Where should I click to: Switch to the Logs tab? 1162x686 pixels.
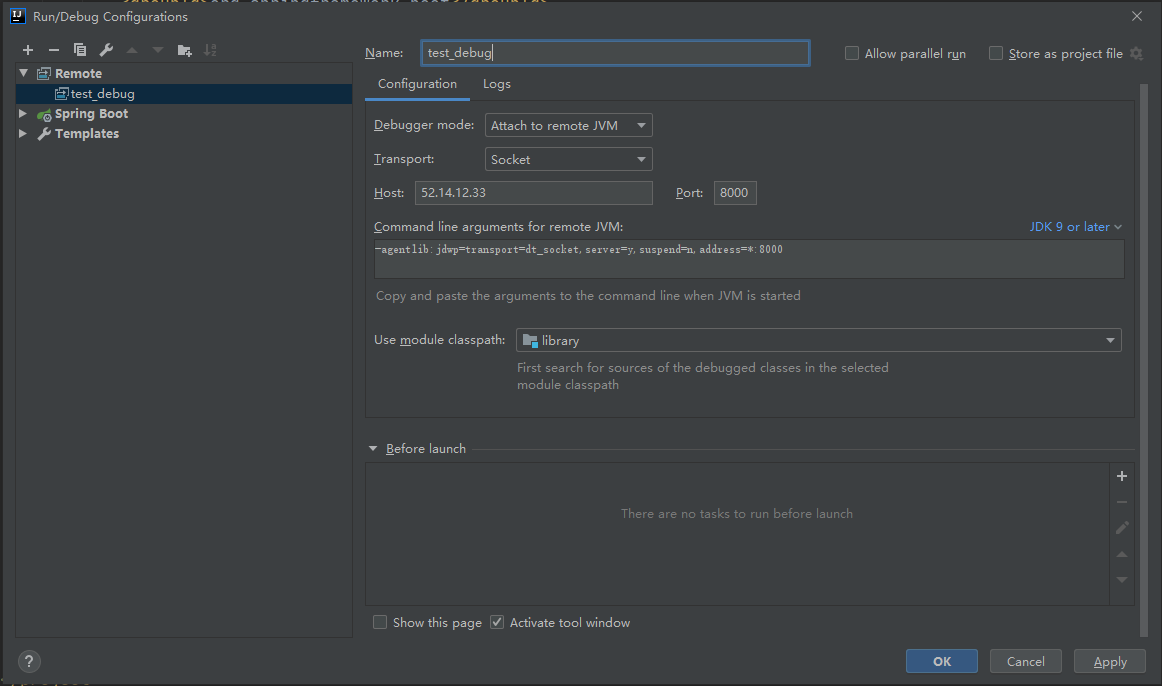coord(497,84)
